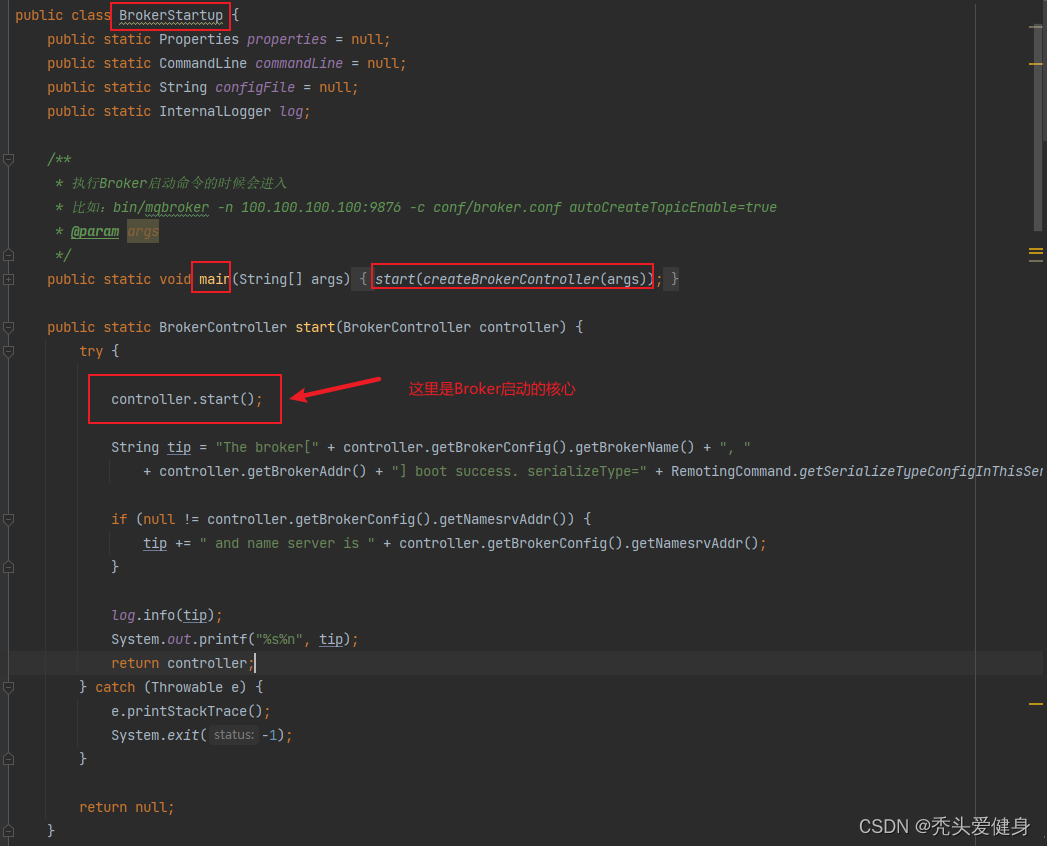
Task: Click the "String[] args" parameter of main
Action: coord(290,279)
